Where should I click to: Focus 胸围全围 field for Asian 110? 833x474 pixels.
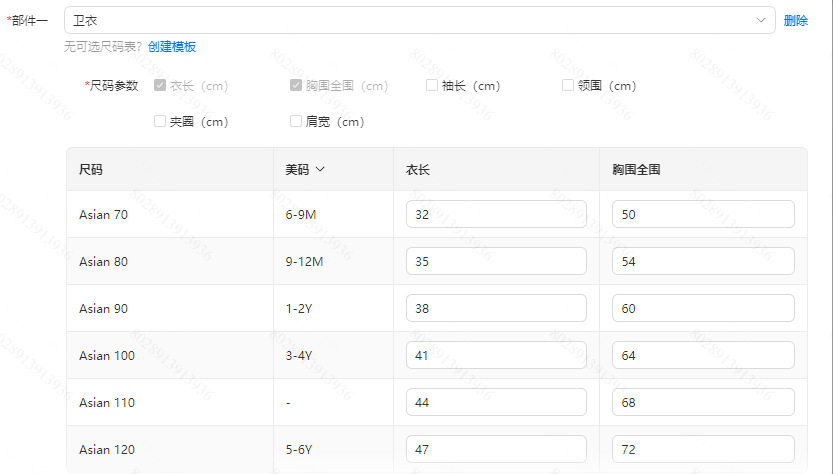(x=703, y=402)
